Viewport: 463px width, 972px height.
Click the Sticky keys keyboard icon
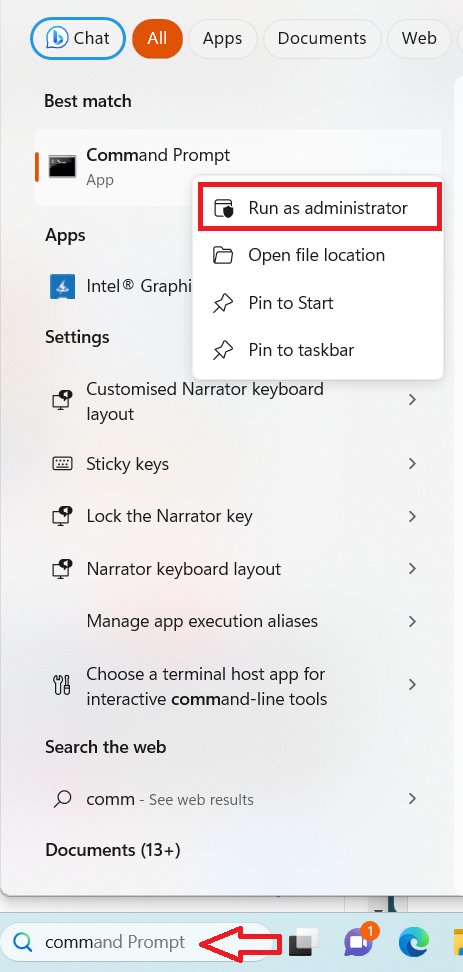(x=62, y=464)
